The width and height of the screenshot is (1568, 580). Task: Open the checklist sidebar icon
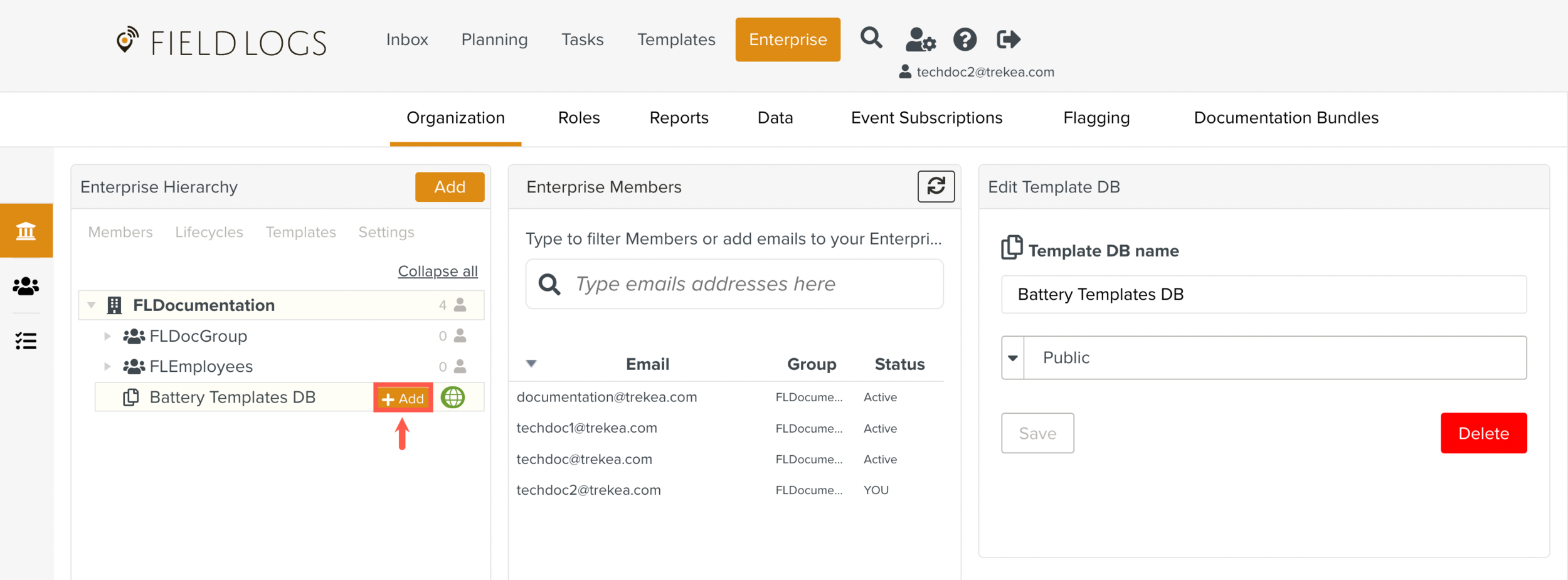tap(26, 340)
